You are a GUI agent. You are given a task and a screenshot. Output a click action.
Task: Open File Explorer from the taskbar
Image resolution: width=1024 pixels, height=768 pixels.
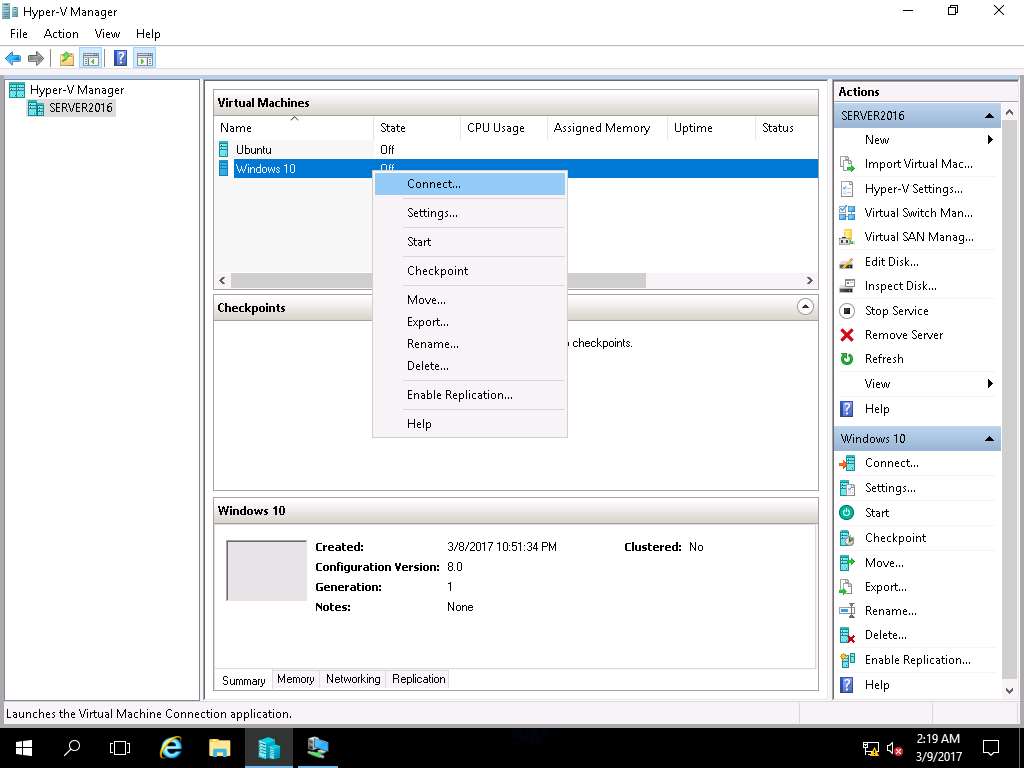(x=219, y=747)
